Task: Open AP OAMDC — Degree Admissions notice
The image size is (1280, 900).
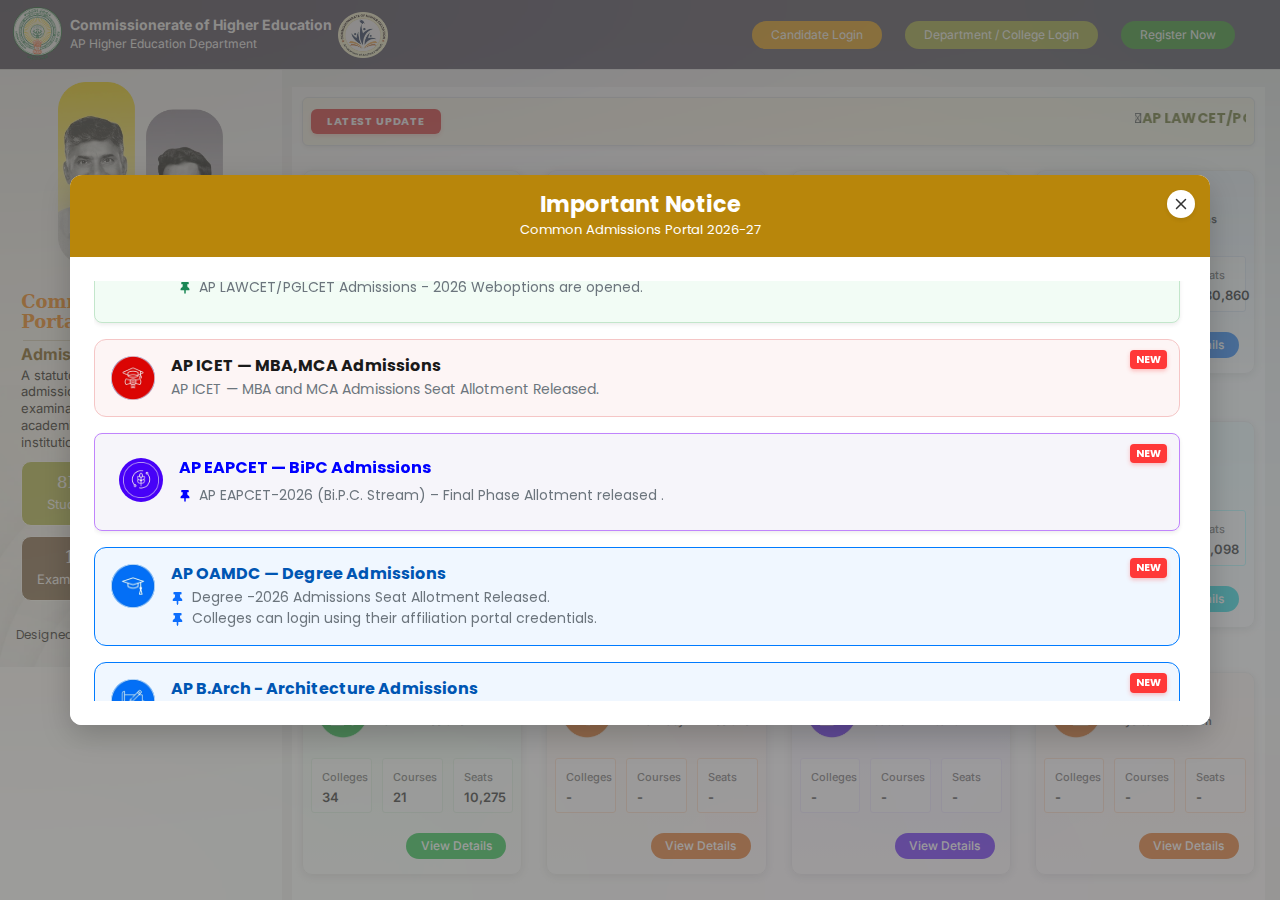Action: (637, 596)
